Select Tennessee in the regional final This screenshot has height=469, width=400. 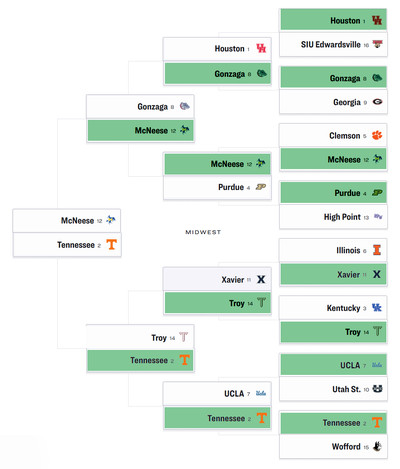pos(67,245)
